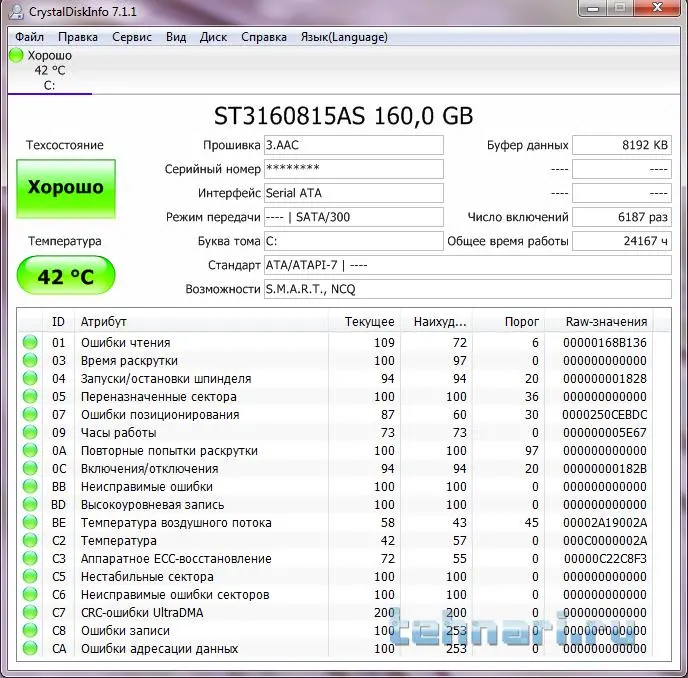Open the Диск menu

(x=213, y=37)
